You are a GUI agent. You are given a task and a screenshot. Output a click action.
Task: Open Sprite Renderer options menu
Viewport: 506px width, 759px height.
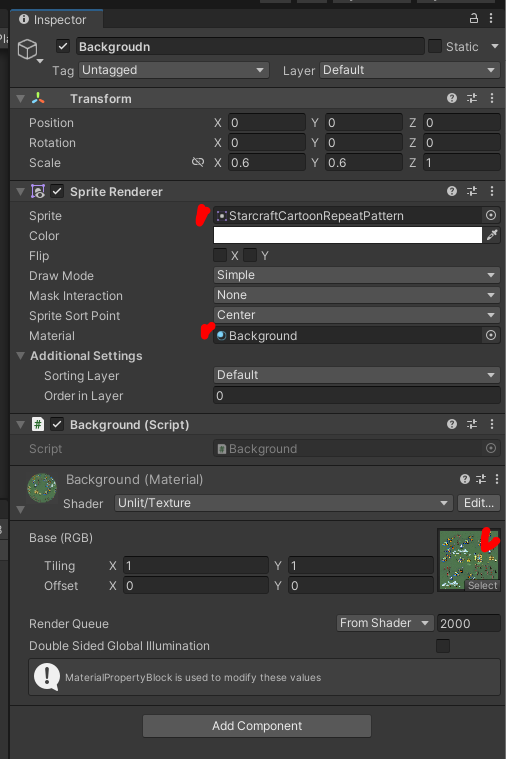[x=491, y=191]
